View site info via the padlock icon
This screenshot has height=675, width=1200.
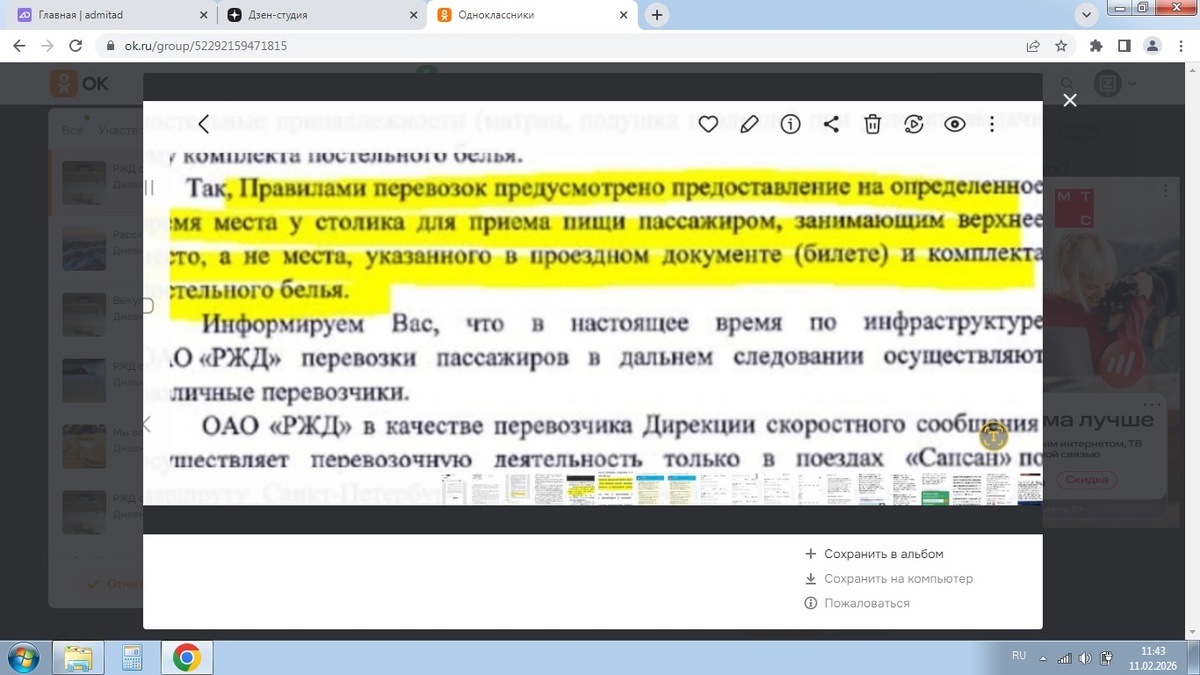[x=109, y=46]
